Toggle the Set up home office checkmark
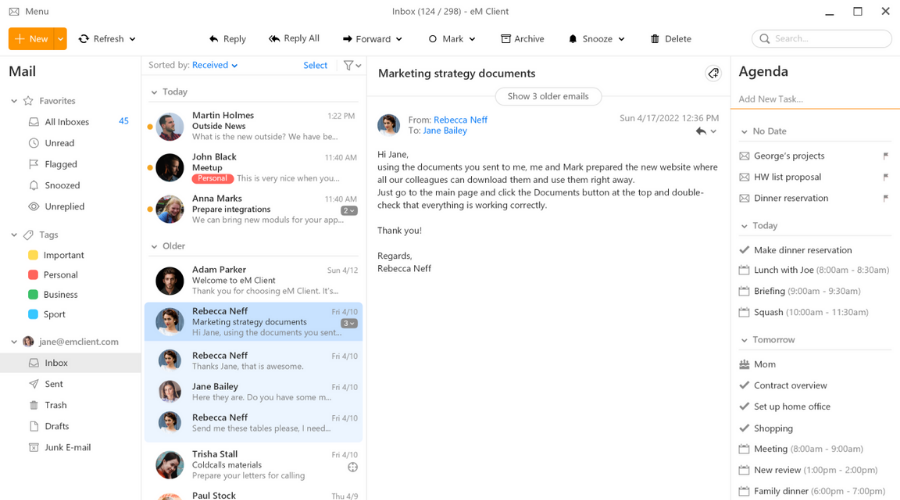 [x=744, y=406]
